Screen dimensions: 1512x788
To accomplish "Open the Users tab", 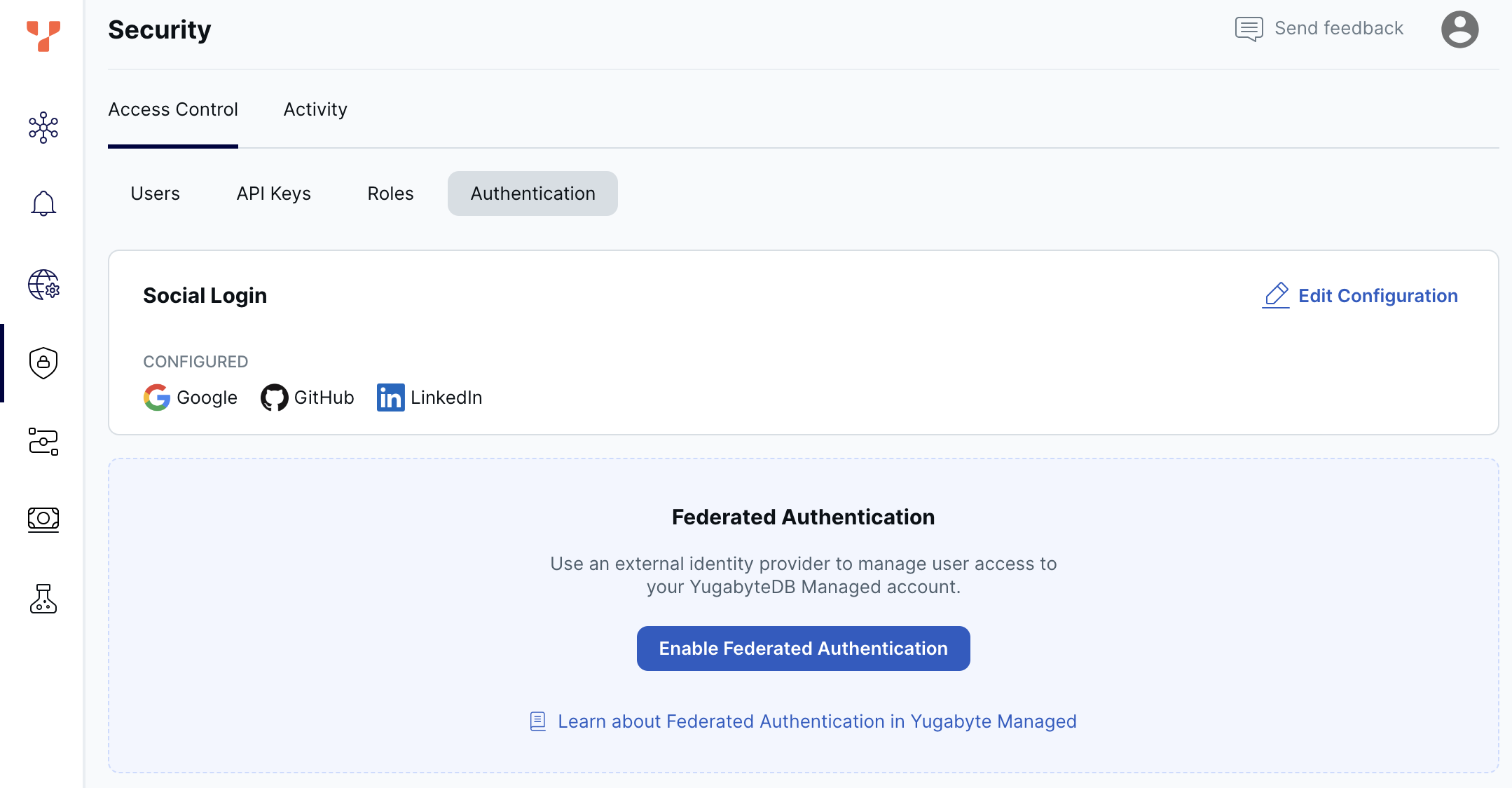I will click(x=155, y=193).
